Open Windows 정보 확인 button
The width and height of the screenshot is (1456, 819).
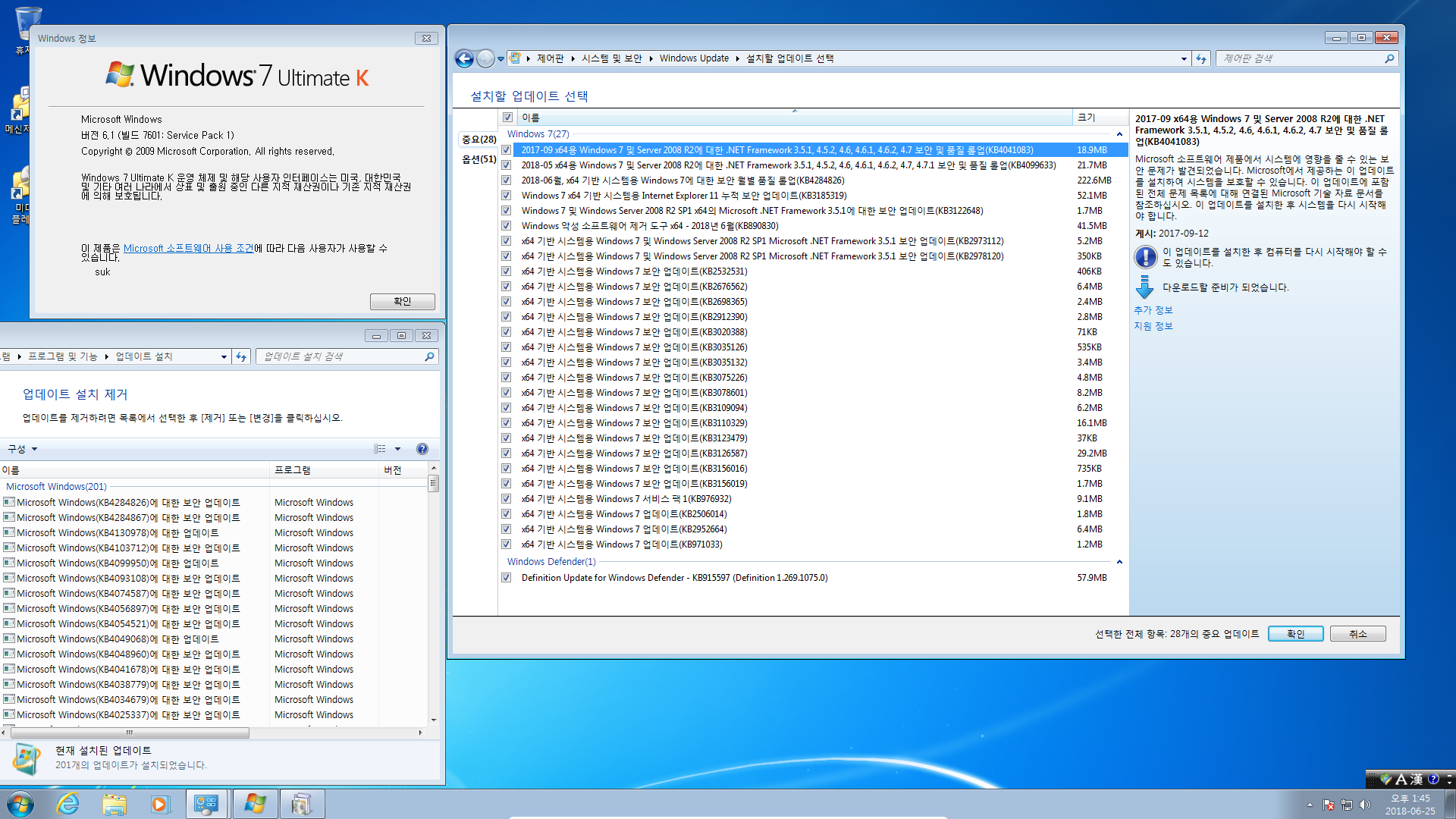click(x=400, y=300)
